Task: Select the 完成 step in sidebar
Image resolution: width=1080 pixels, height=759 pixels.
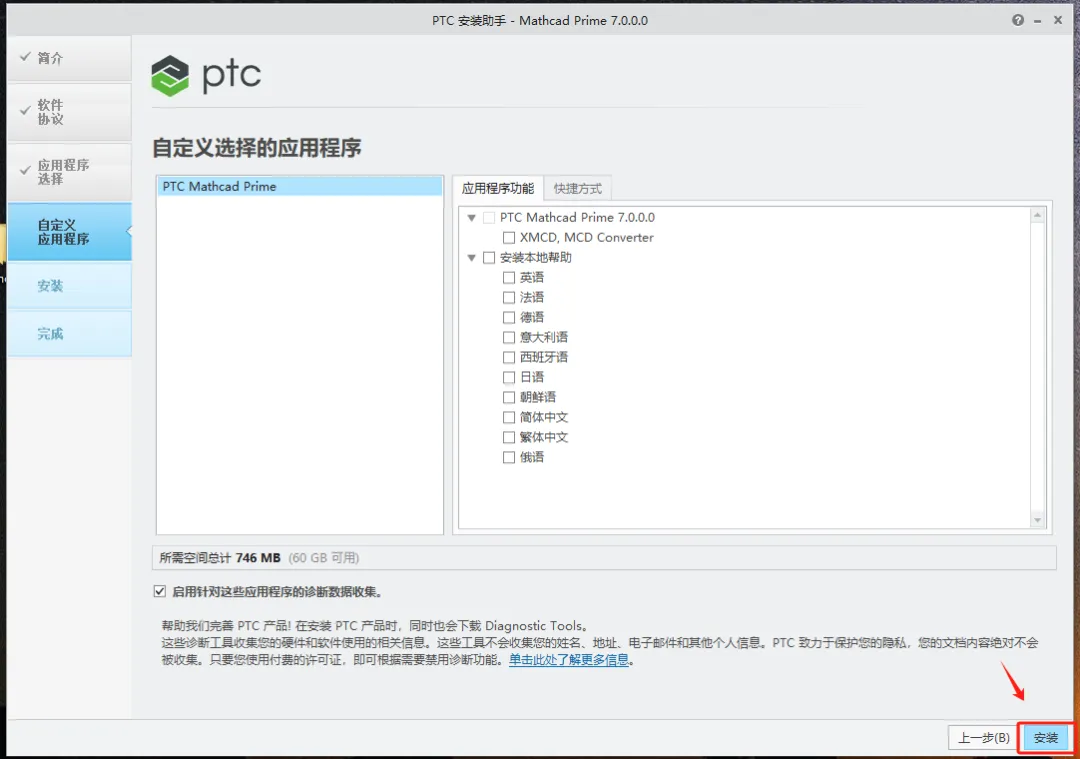Action: [70, 334]
